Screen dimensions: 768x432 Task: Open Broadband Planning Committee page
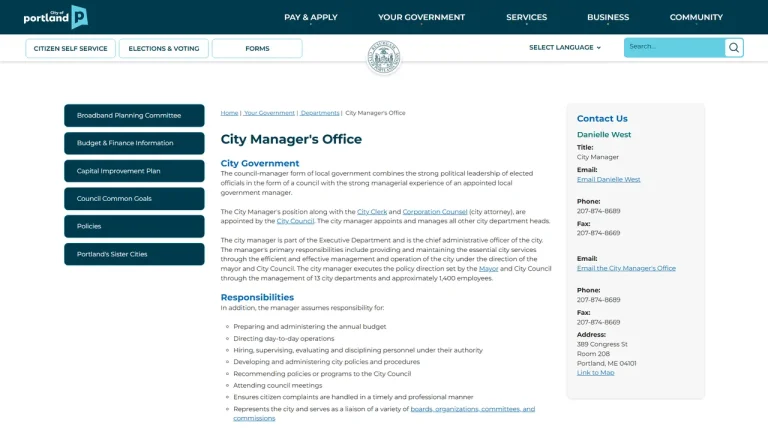[134, 116]
